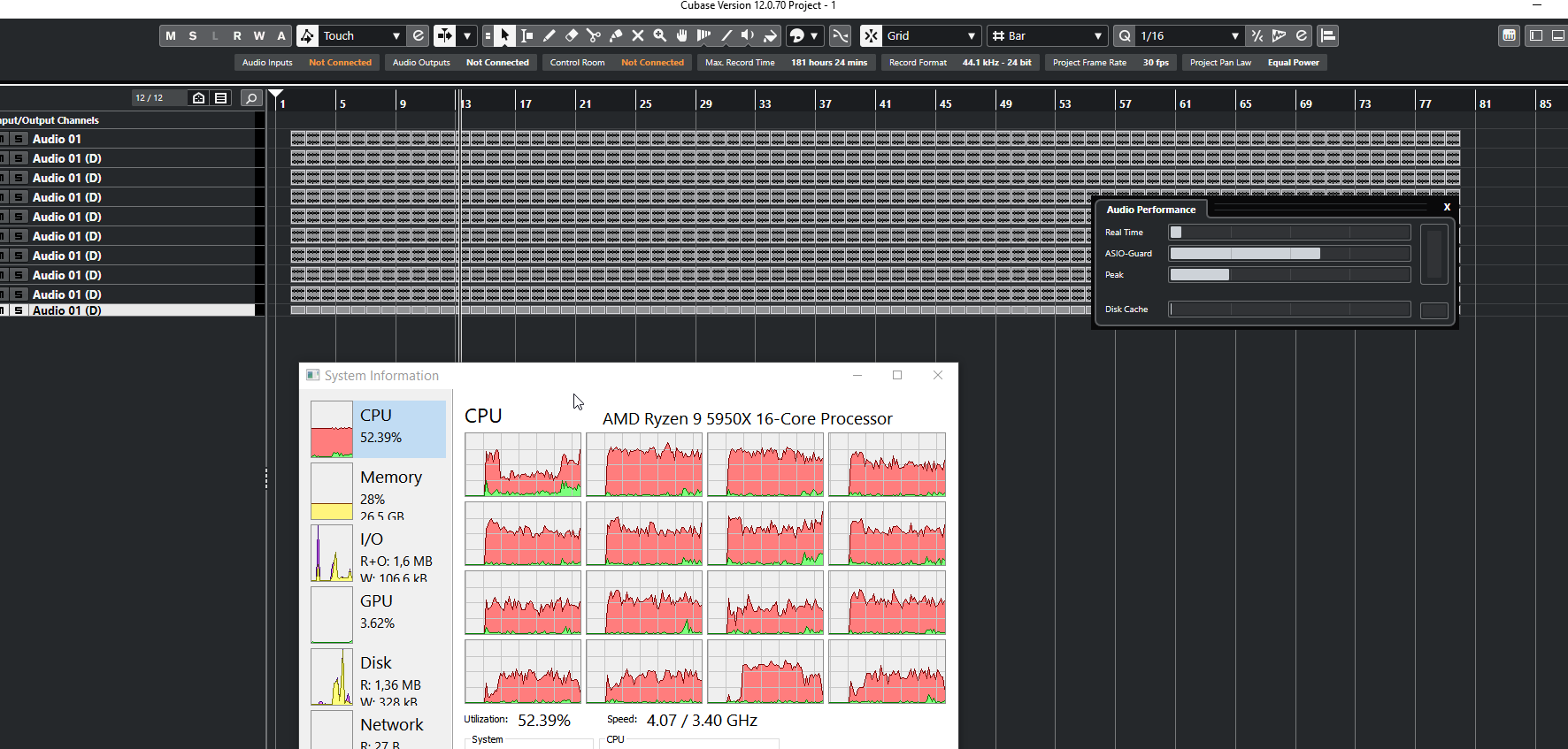
Task: Select the hand Comp tool
Action: coord(682,35)
